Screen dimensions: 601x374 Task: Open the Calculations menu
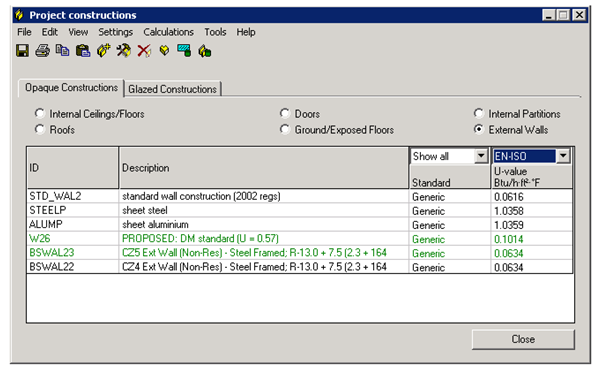168,32
